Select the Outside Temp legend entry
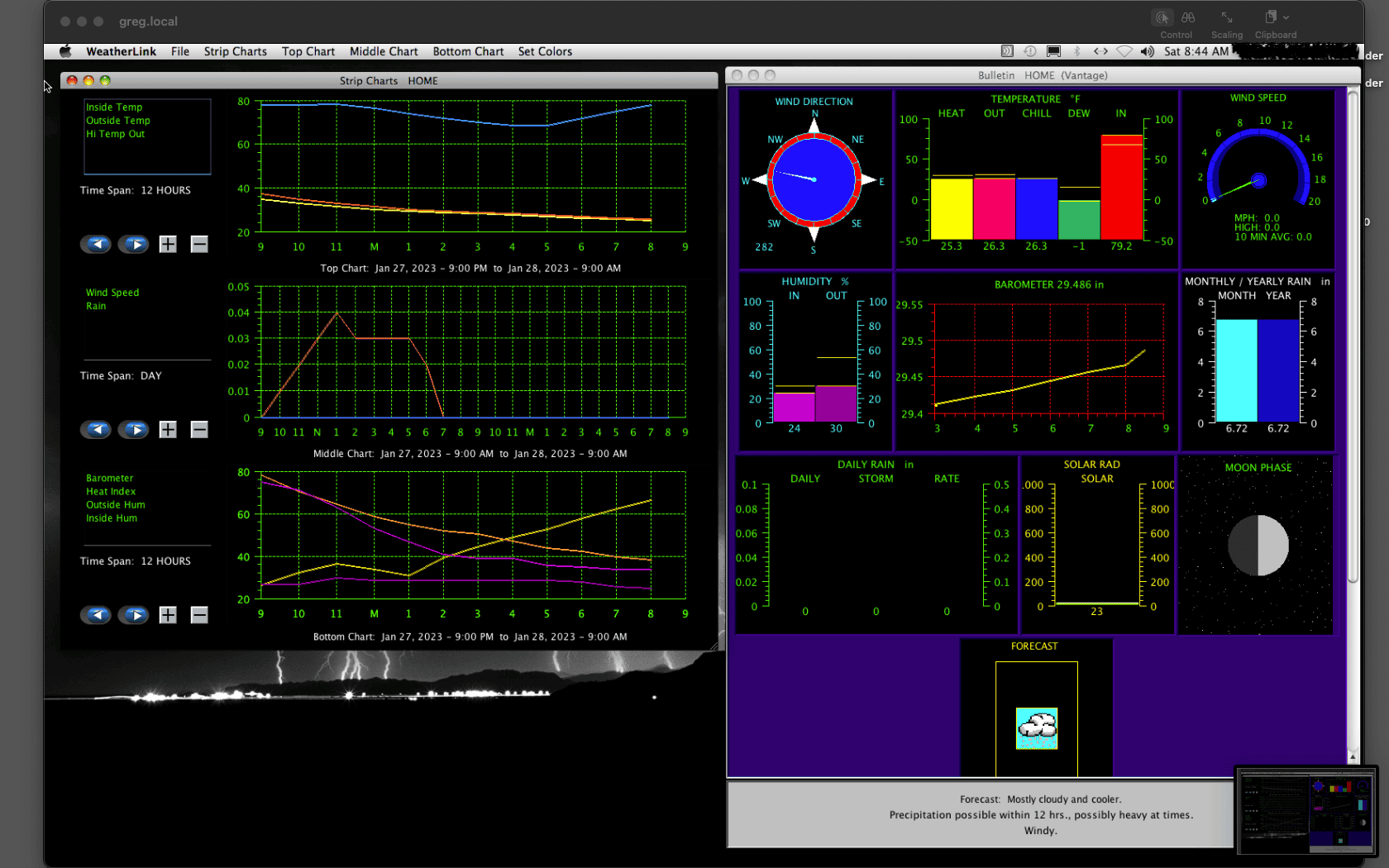This screenshot has height=868, width=1389. [x=118, y=121]
